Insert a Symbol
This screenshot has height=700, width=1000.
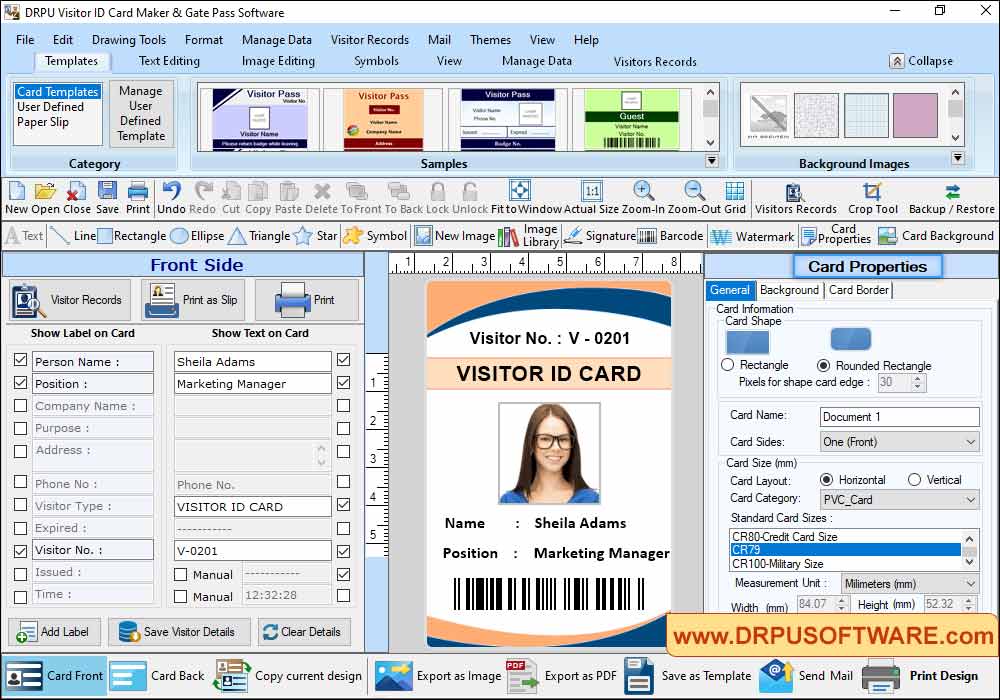375,236
